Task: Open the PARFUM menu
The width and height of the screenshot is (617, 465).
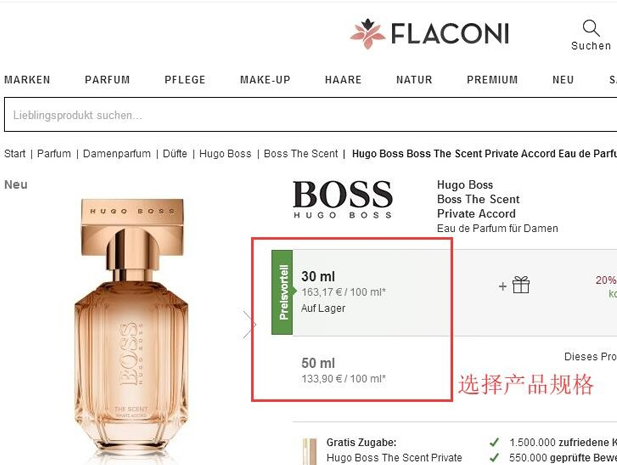Action: click(x=107, y=80)
